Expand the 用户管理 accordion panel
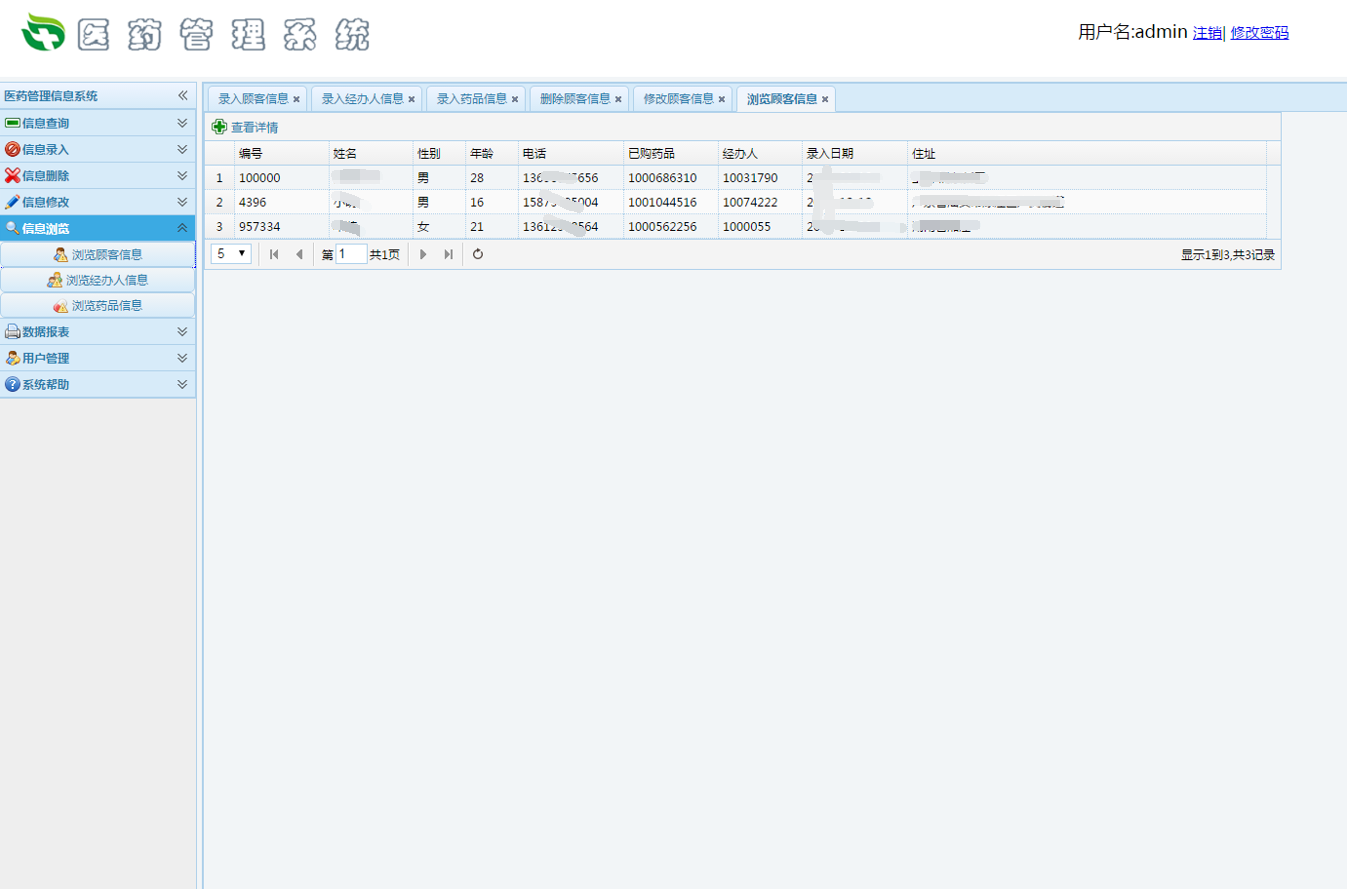This screenshot has width=1347, height=889. 182,357
